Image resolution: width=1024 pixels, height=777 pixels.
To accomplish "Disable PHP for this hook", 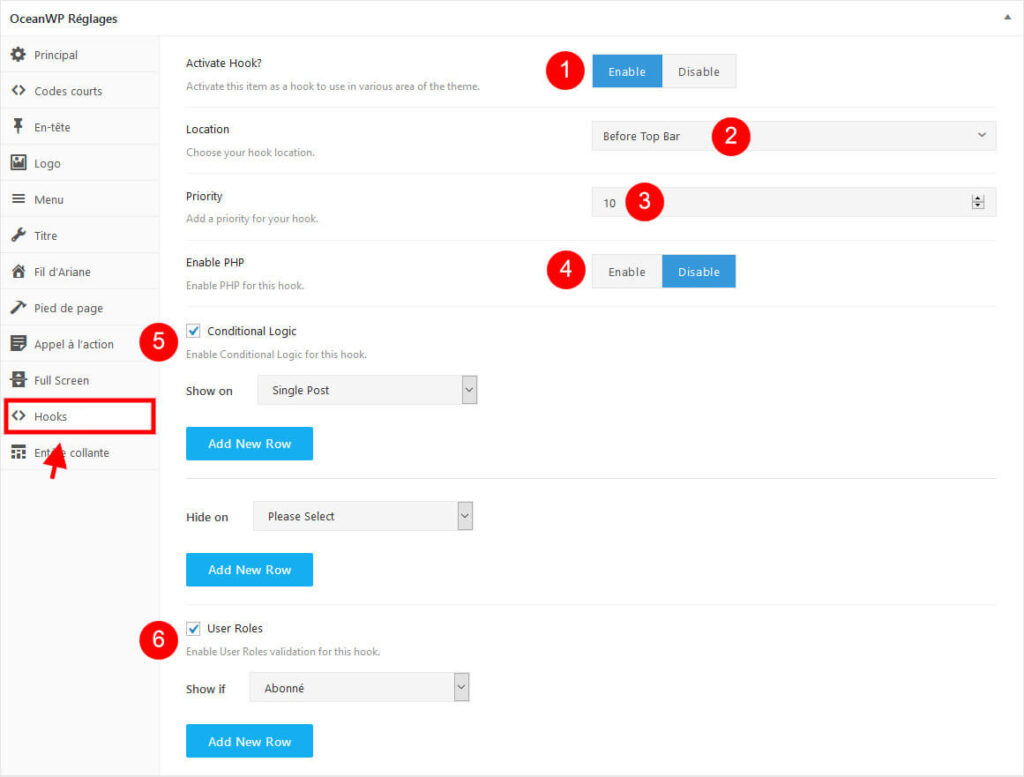I will click(x=699, y=272).
